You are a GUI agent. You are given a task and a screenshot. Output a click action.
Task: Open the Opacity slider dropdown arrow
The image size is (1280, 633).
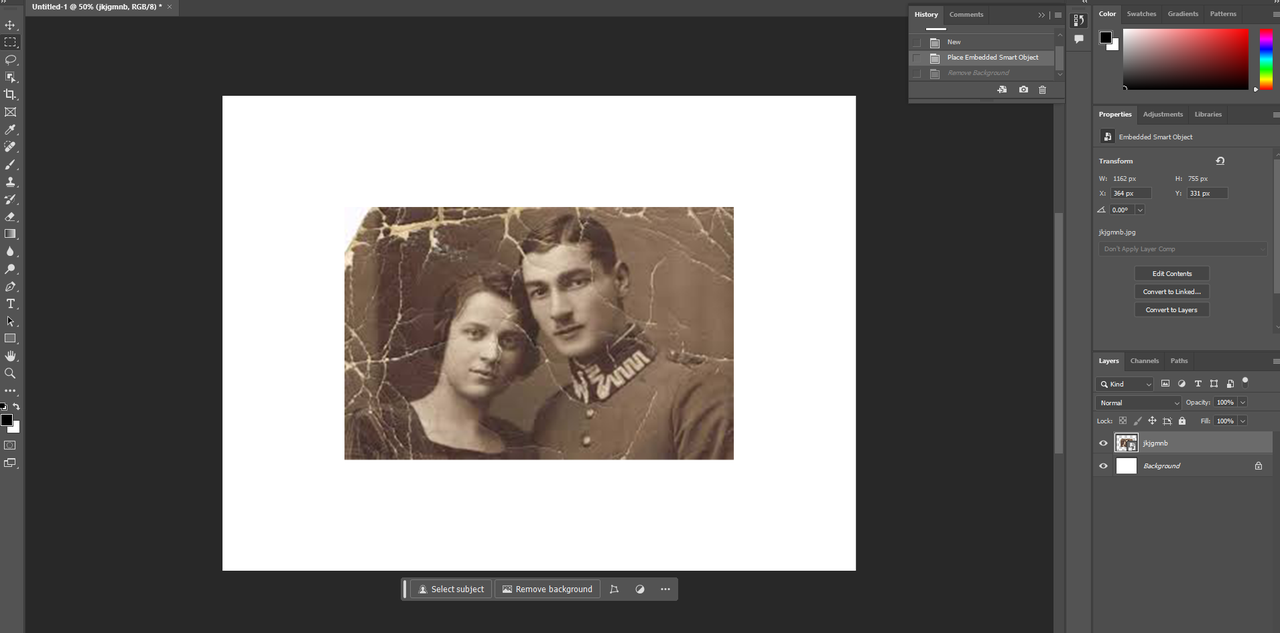coord(1242,403)
